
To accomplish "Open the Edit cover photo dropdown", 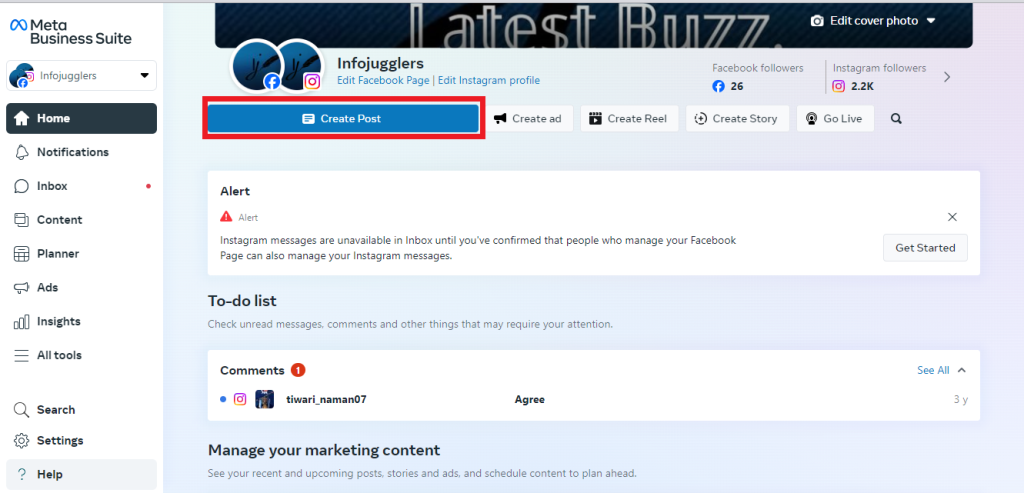I will point(873,21).
